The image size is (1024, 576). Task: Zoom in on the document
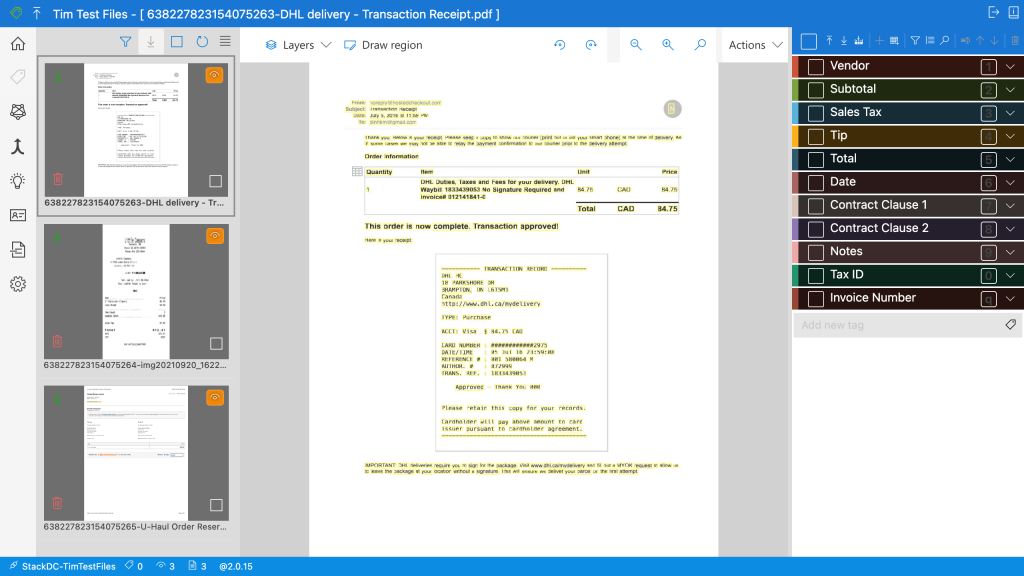(667, 44)
